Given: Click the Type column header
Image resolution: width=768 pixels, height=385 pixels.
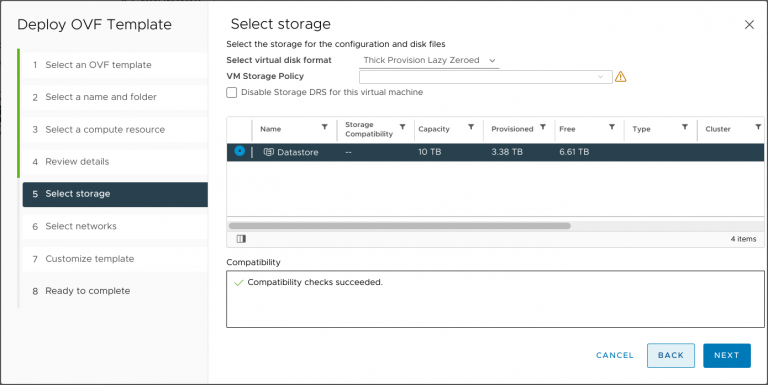Looking at the screenshot, I should pos(641,129).
